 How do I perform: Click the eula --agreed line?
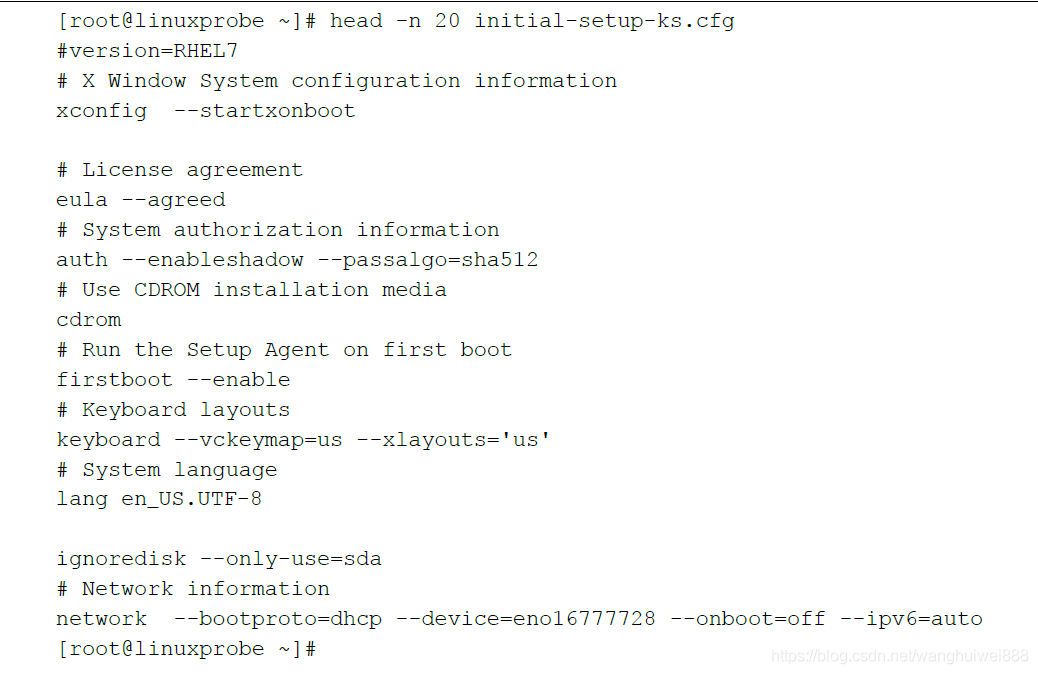[x=141, y=200]
